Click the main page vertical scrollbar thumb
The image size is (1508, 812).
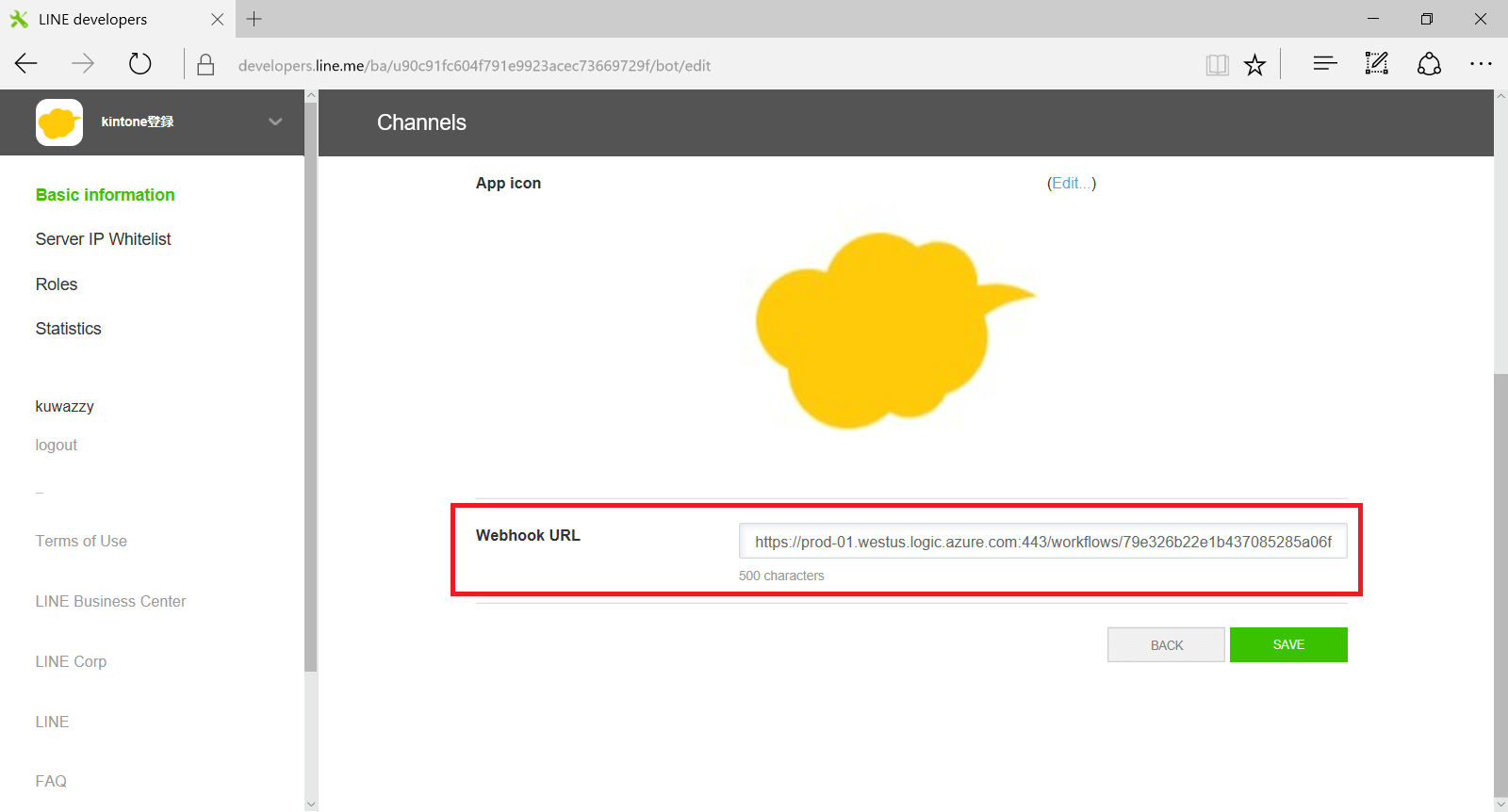[1500, 585]
